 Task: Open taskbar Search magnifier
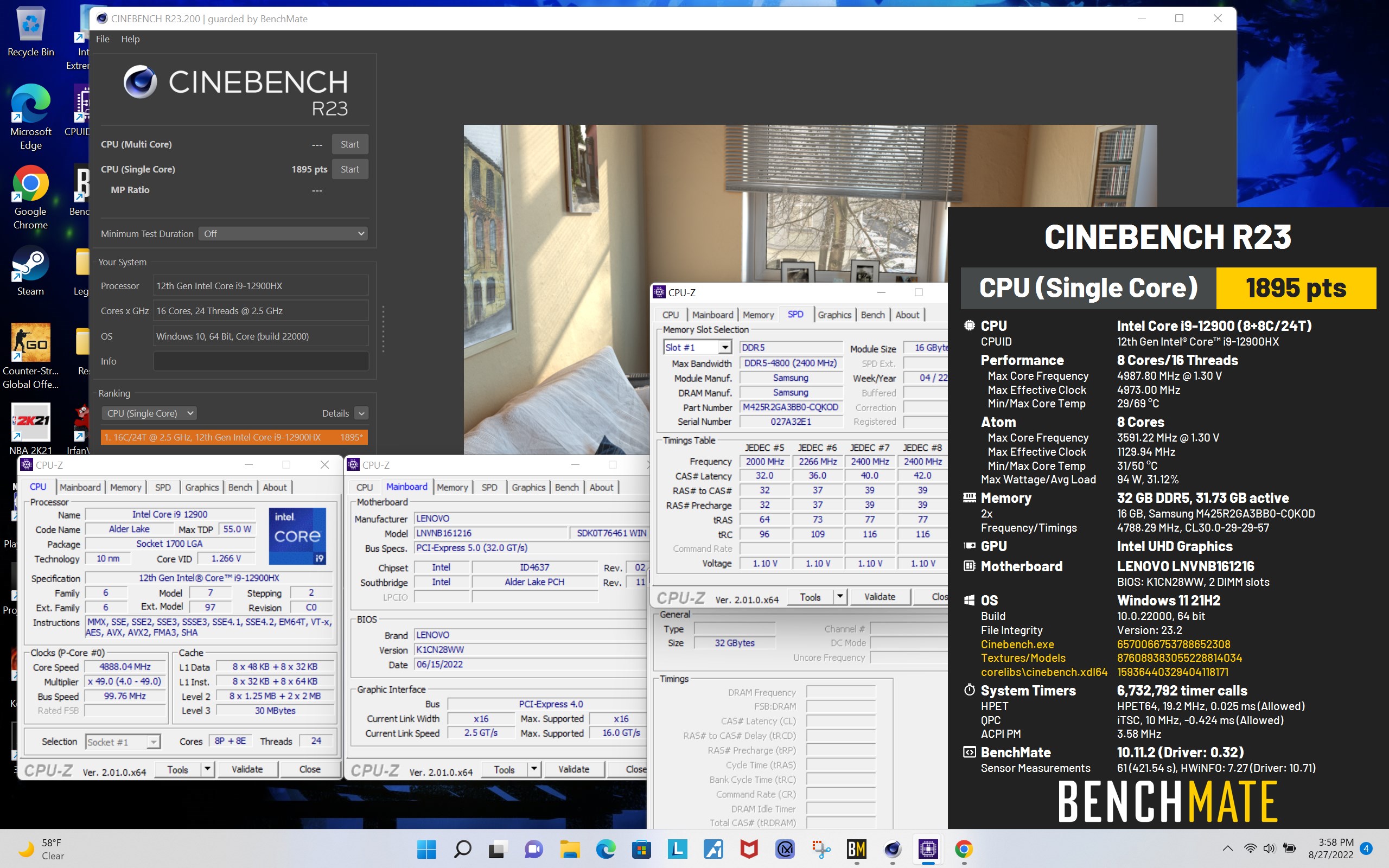[462, 848]
